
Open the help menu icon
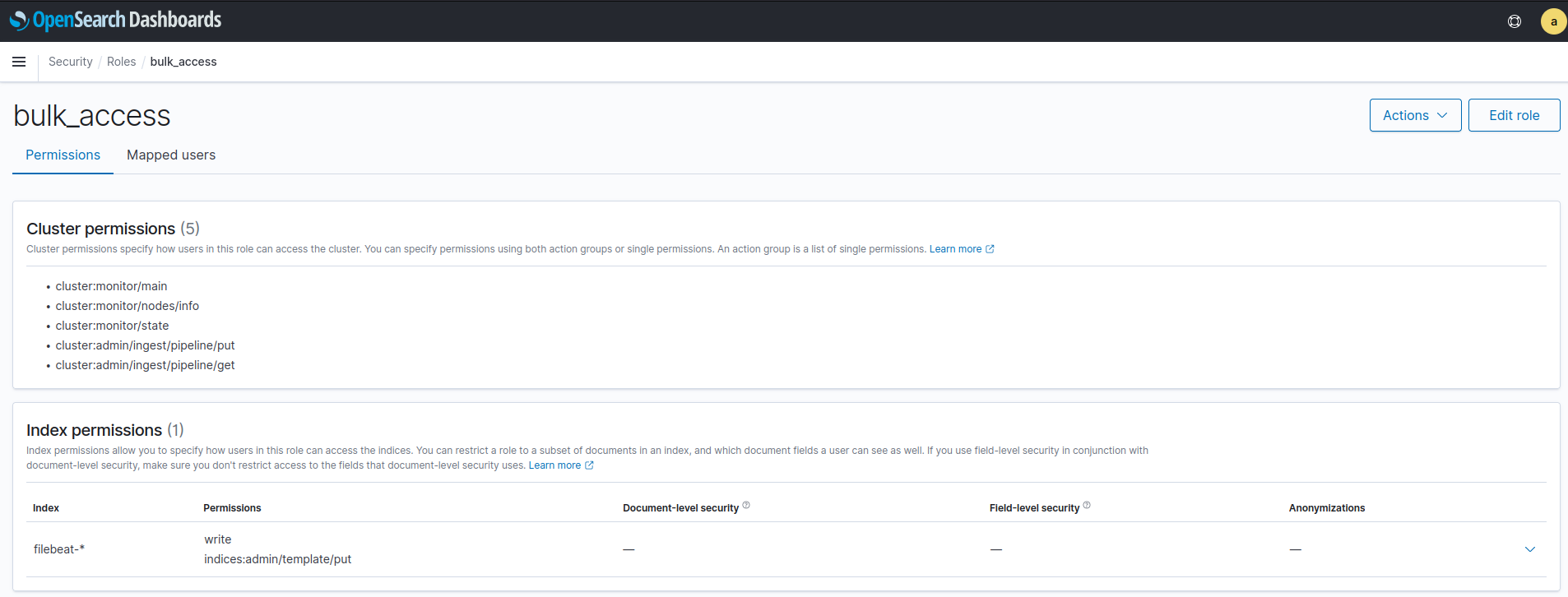tap(1514, 21)
